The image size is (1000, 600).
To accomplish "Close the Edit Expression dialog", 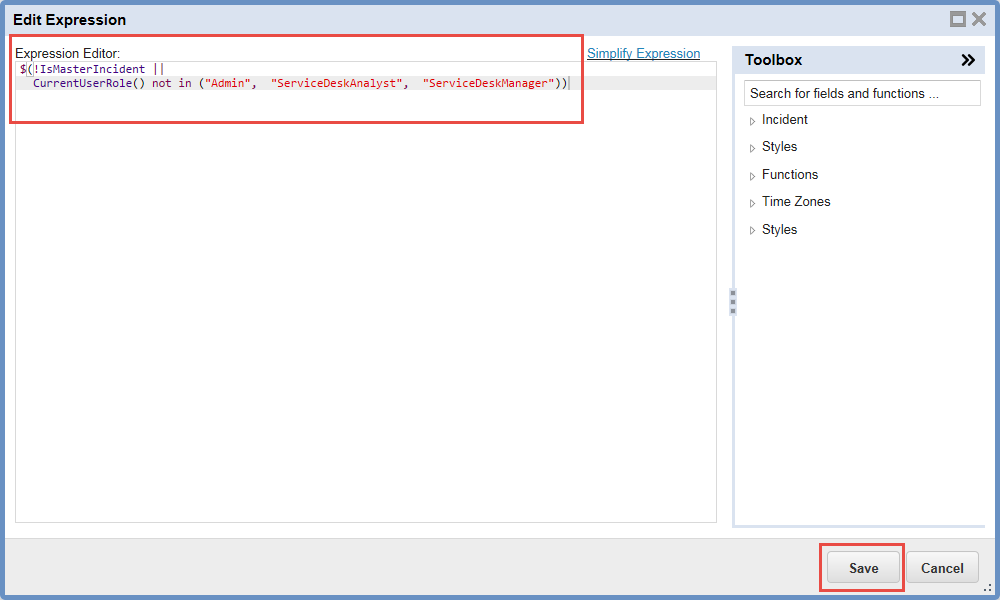I will coord(979,19).
